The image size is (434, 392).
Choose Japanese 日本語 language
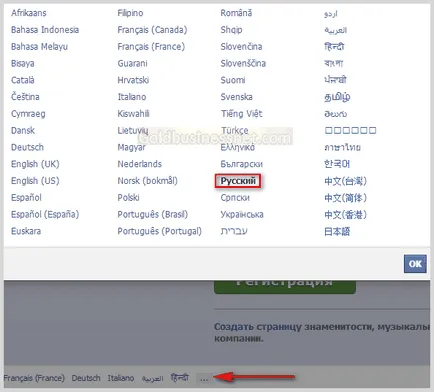coord(337,231)
